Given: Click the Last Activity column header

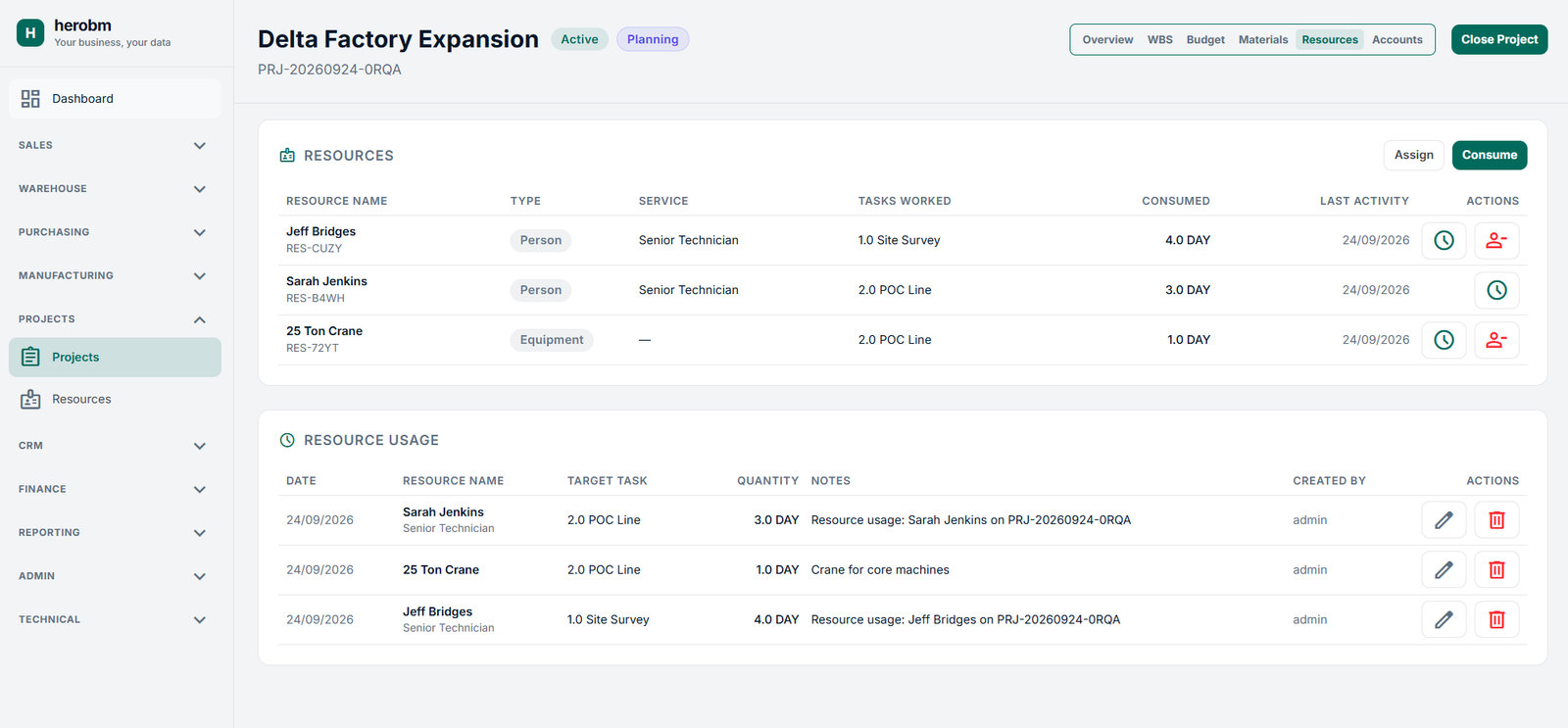Looking at the screenshot, I should (1364, 201).
